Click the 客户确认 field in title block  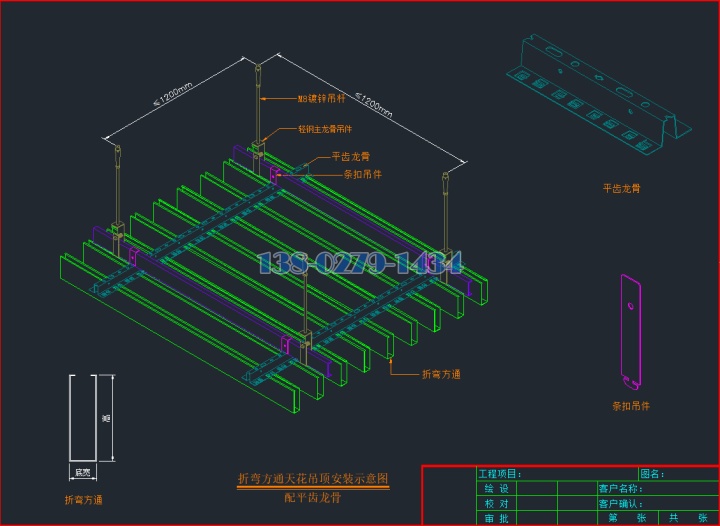click(620, 503)
